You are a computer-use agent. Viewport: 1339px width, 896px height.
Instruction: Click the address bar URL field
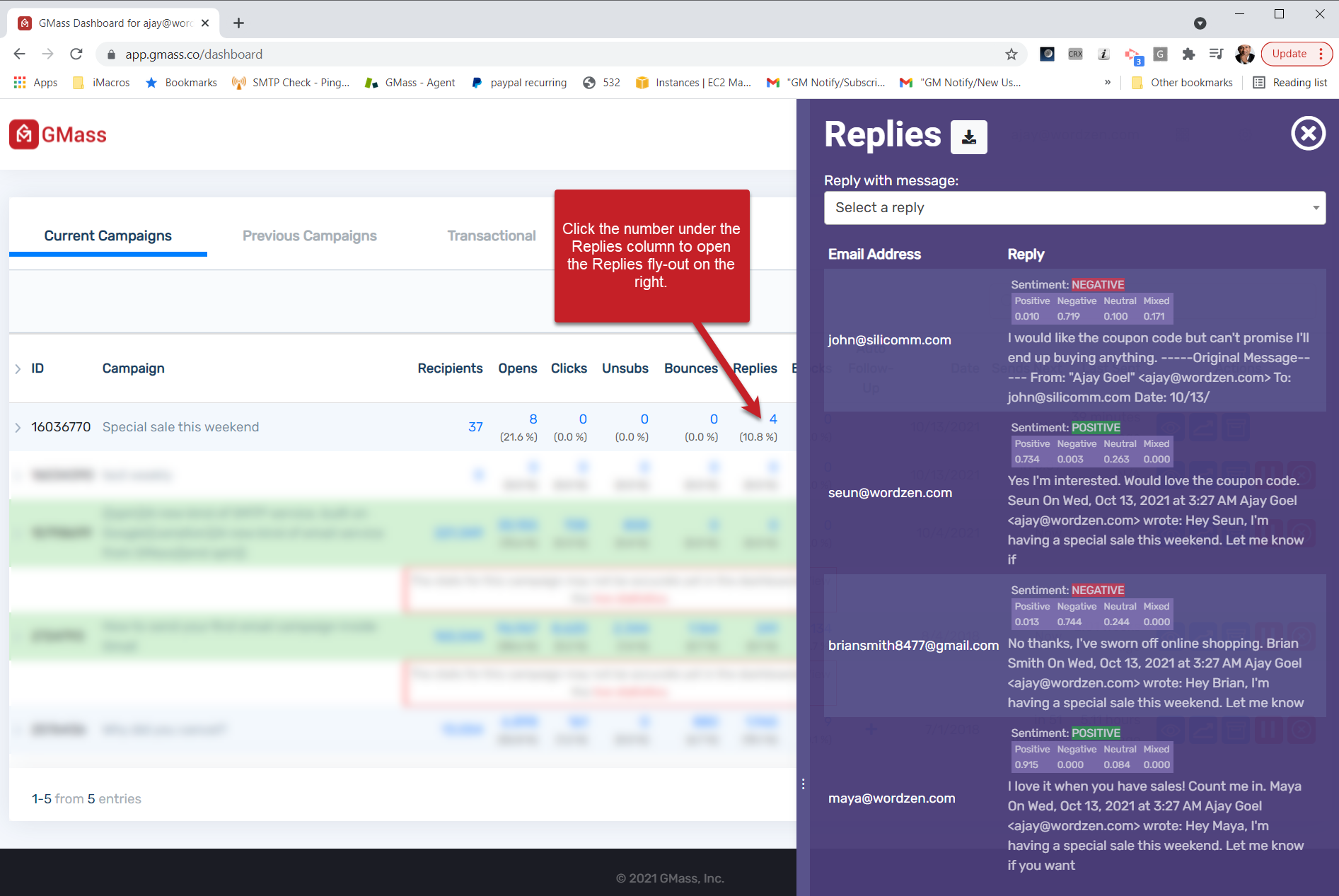pos(552,54)
